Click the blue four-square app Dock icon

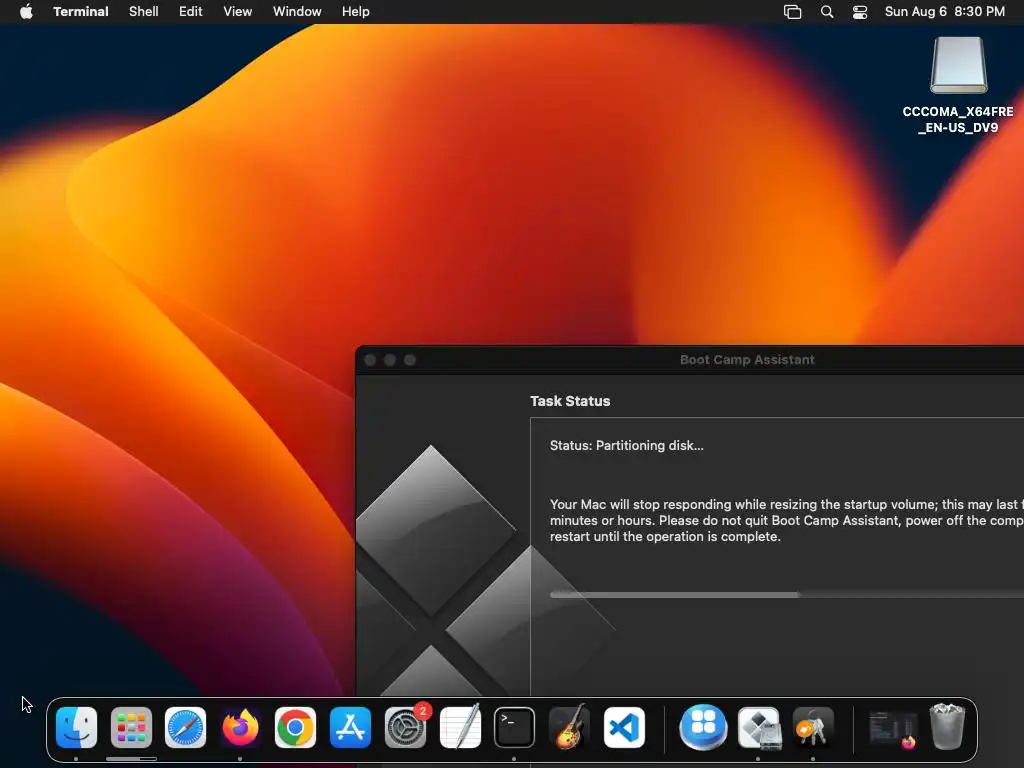(x=703, y=727)
